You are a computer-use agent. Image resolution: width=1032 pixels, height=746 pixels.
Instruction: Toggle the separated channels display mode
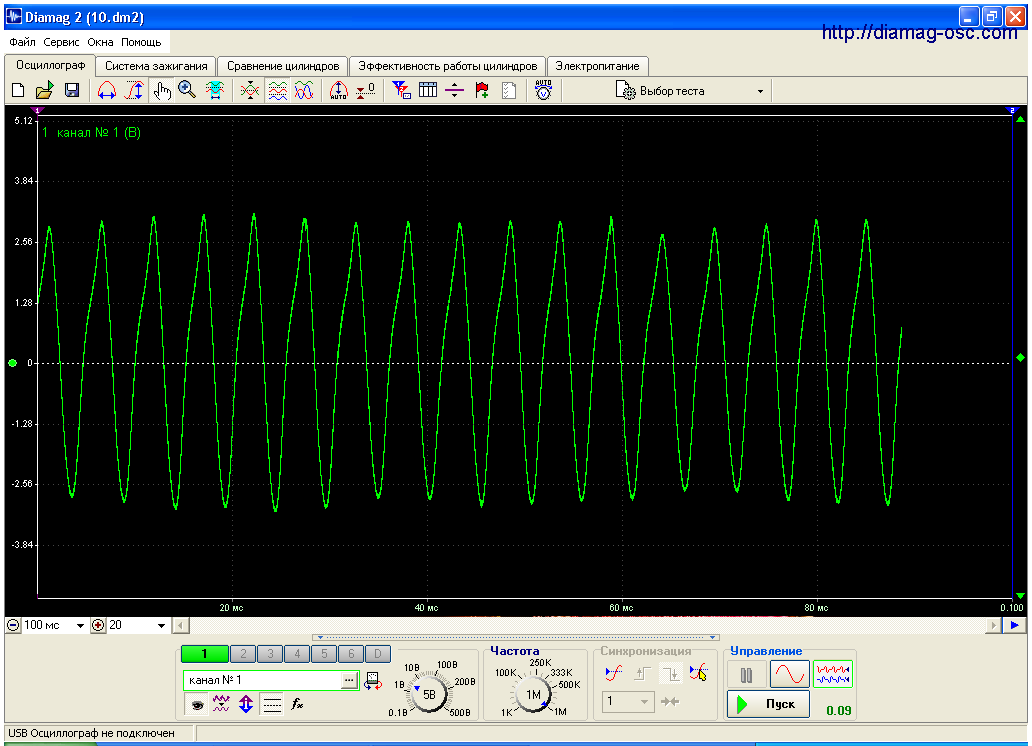pos(277,91)
